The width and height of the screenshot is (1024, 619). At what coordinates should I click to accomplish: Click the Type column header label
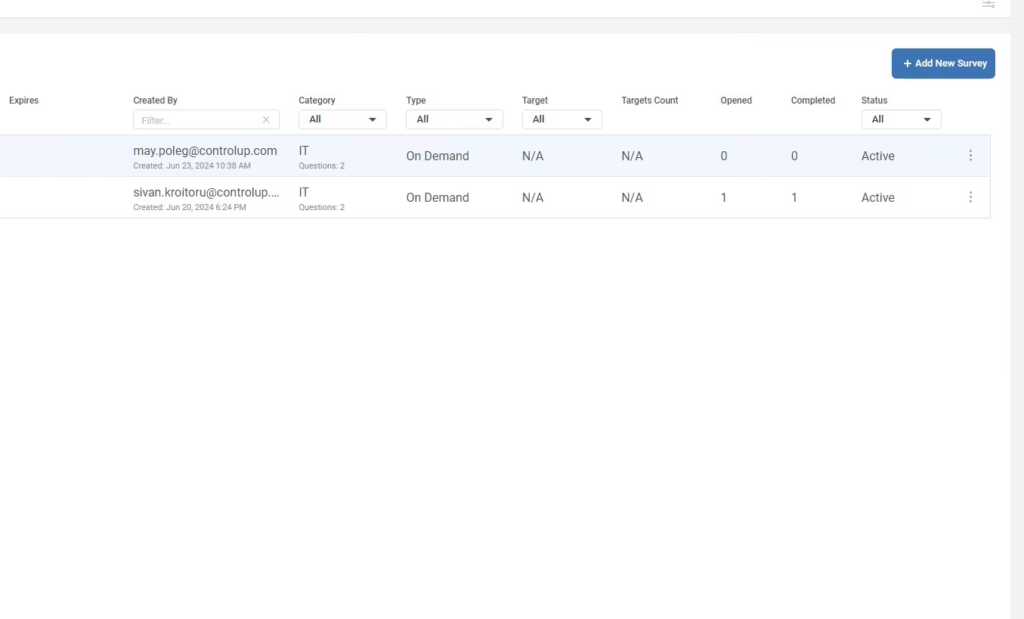pyautogui.click(x=416, y=101)
